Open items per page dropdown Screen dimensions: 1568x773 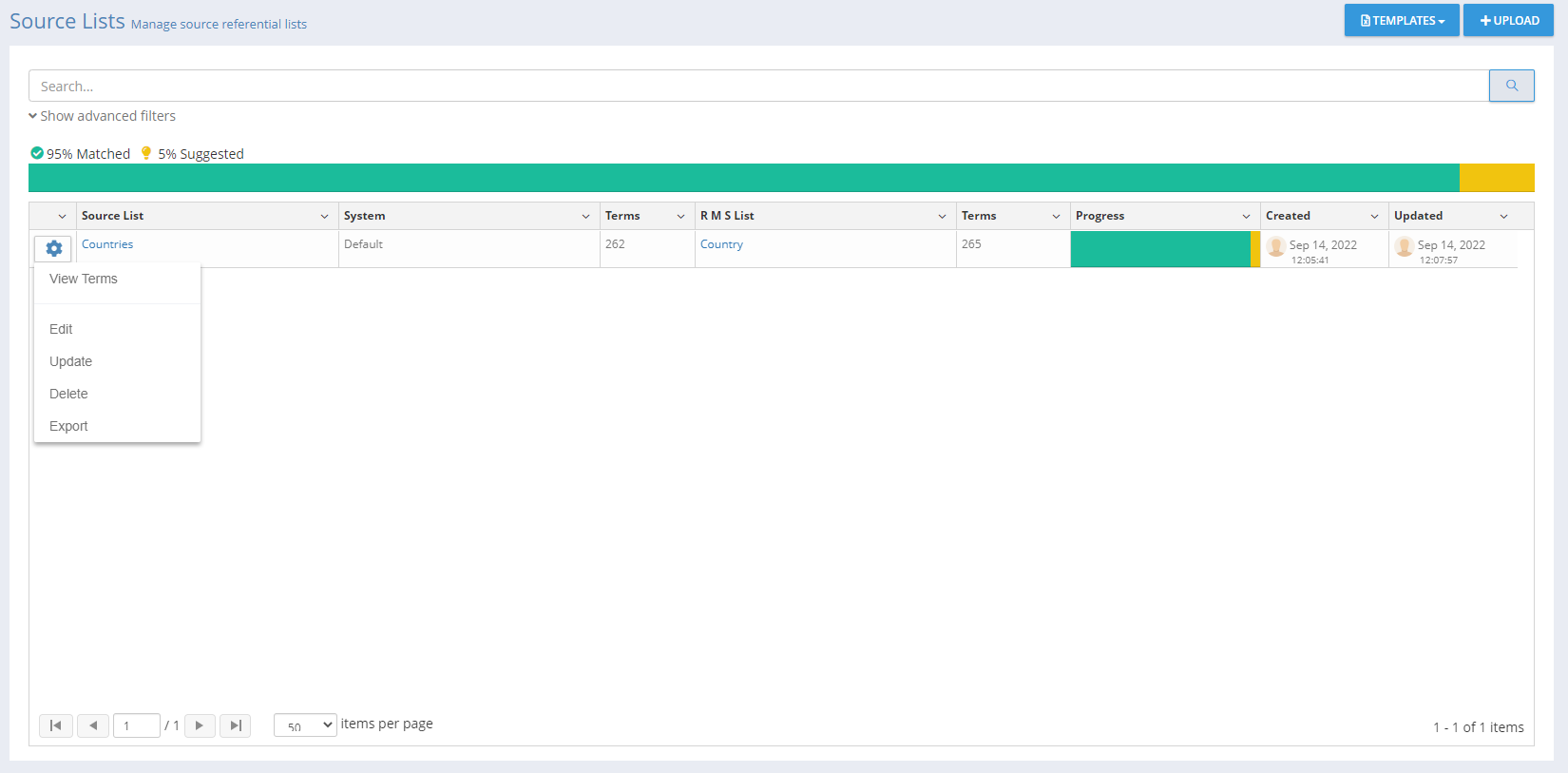tap(305, 725)
